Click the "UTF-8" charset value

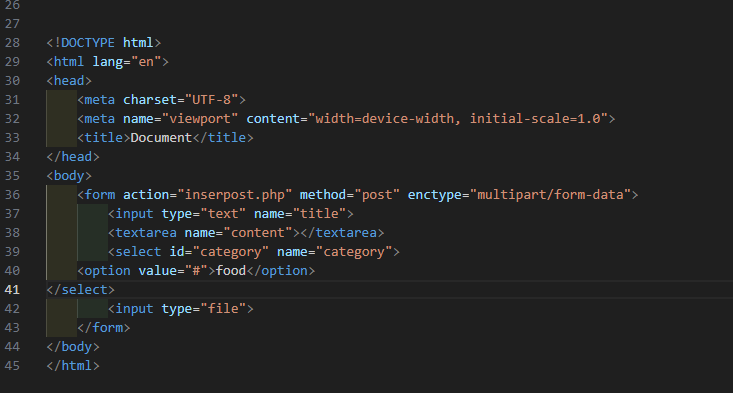pyautogui.click(x=211, y=100)
